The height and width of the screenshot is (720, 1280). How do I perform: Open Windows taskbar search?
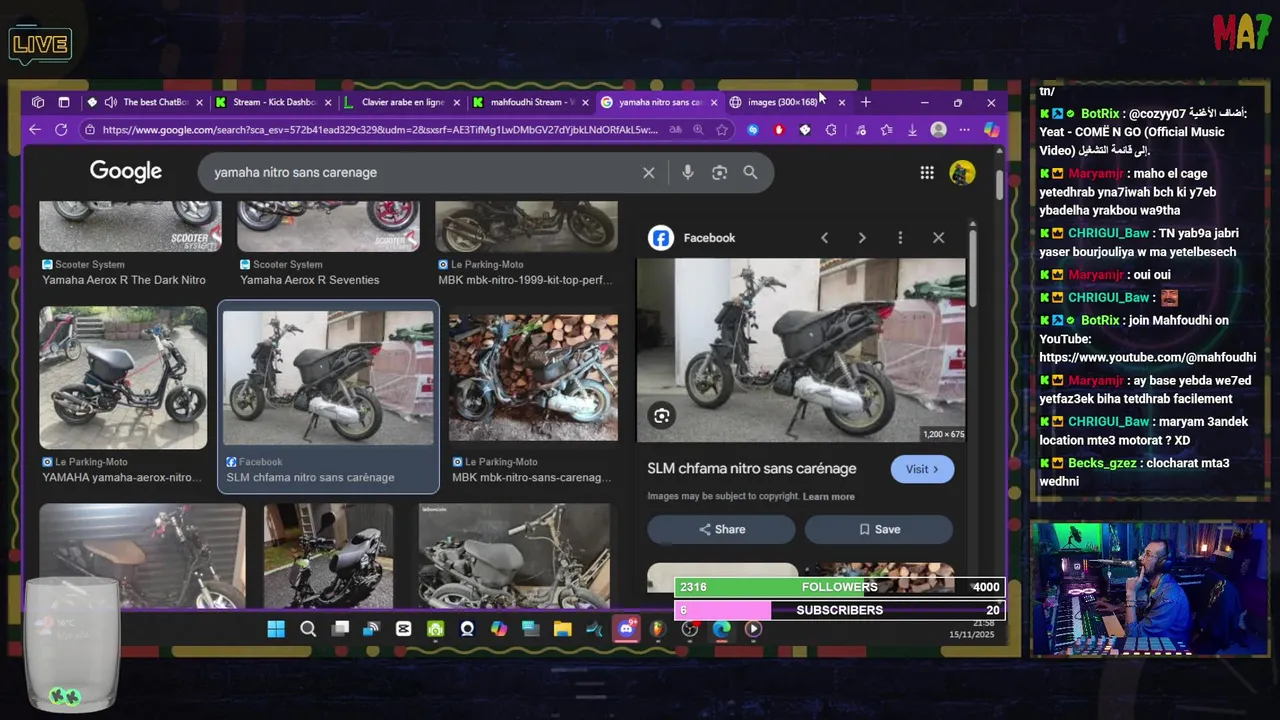point(308,629)
